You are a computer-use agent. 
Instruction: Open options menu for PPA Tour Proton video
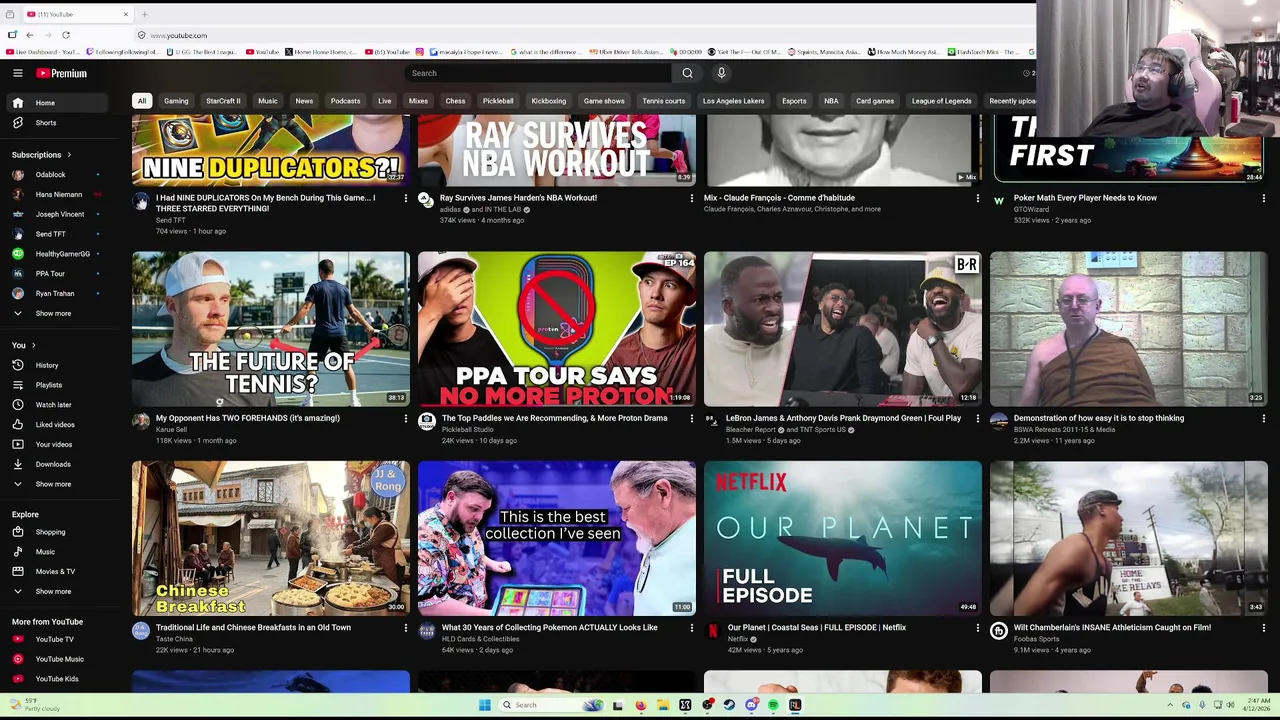point(691,418)
